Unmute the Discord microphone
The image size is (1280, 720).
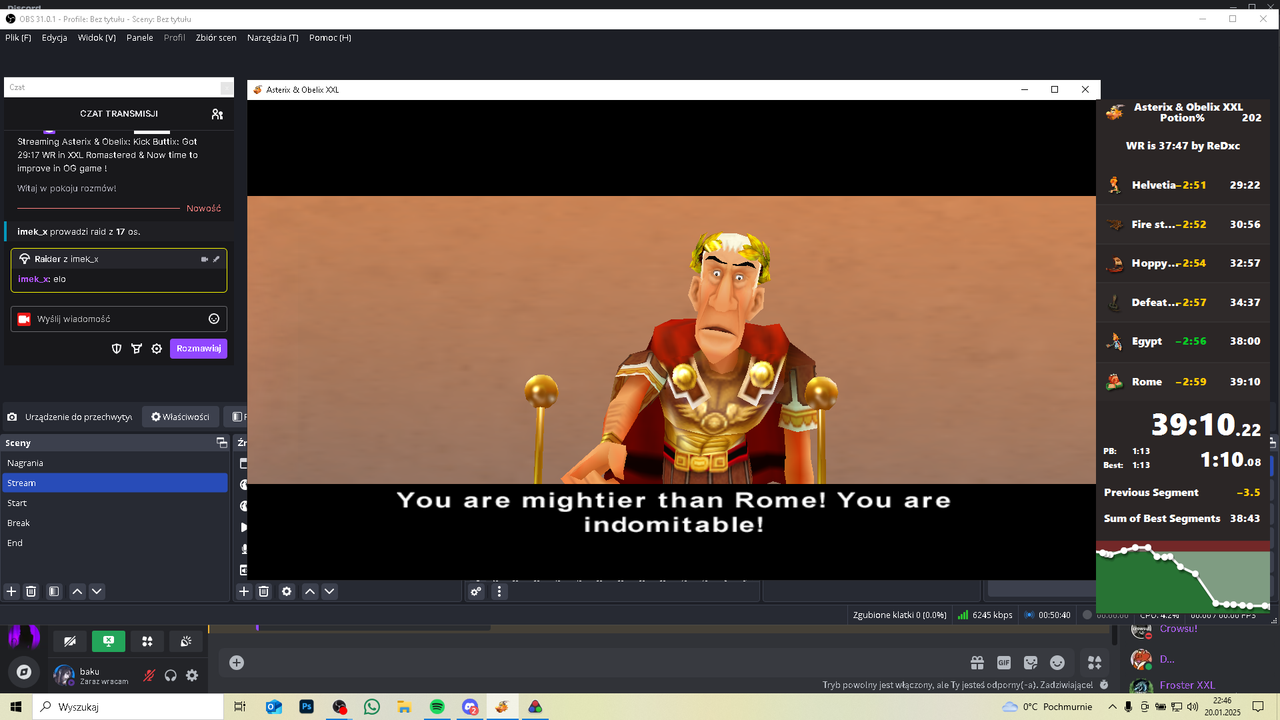pyautogui.click(x=149, y=676)
